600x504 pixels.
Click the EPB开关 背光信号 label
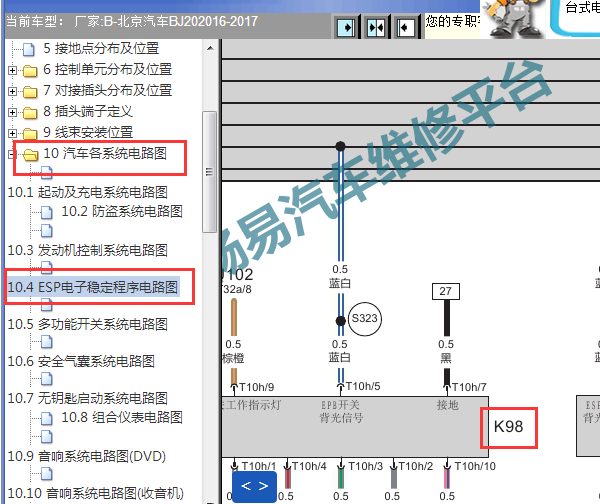point(341,411)
